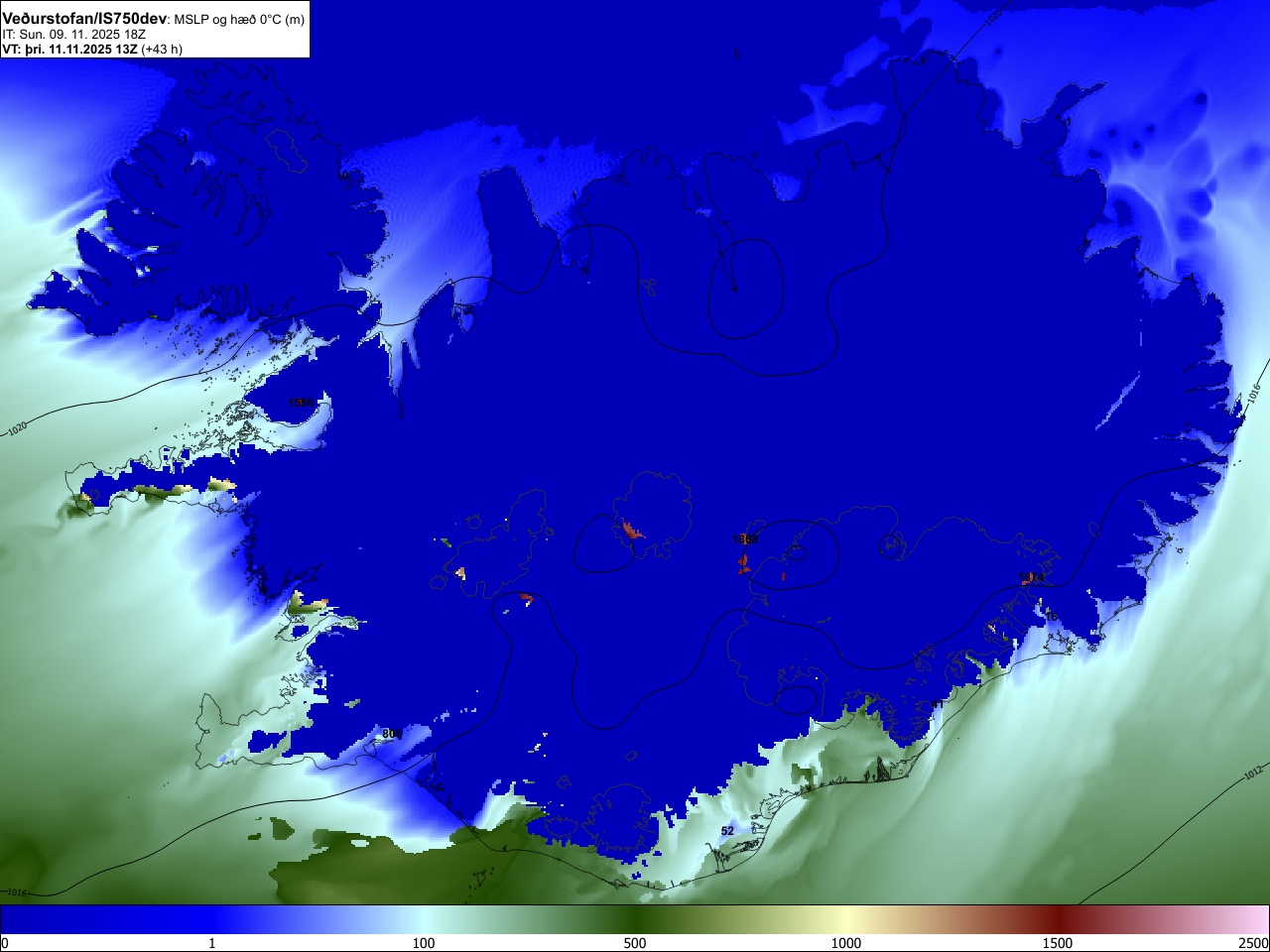Click the '2500' tick on the colour scale
The height and width of the screenshot is (952, 1270).
[x=1254, y=943]
